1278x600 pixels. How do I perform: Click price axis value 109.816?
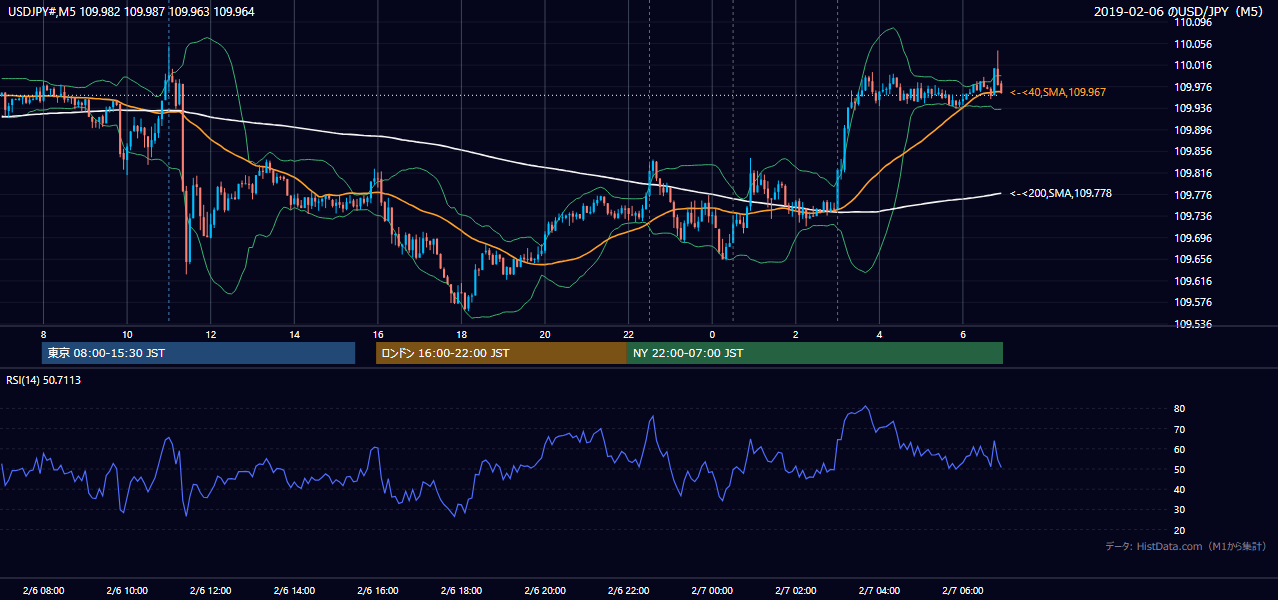coord(1194,173)
